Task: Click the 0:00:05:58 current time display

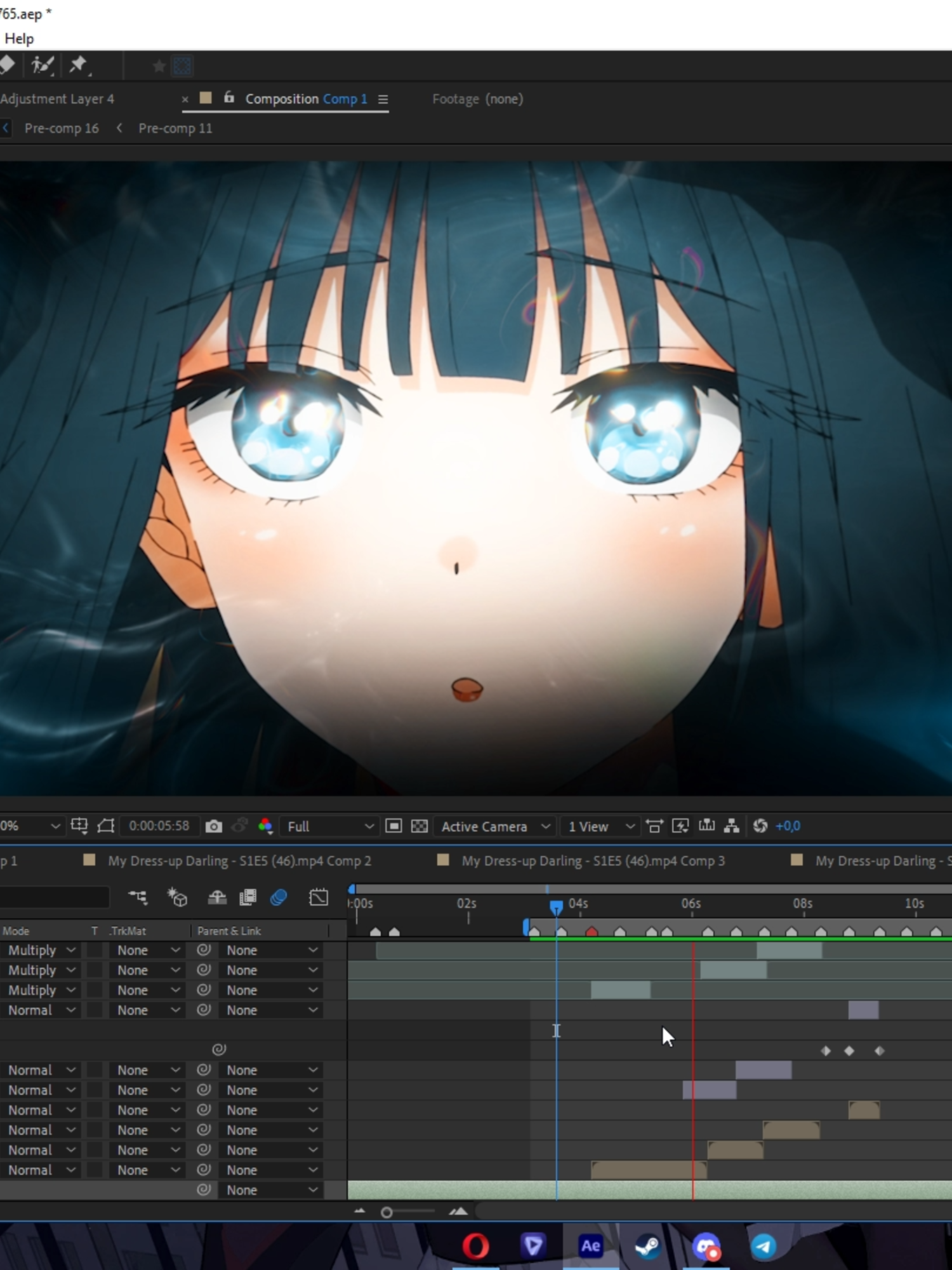Action: click(x=159, y=826)
